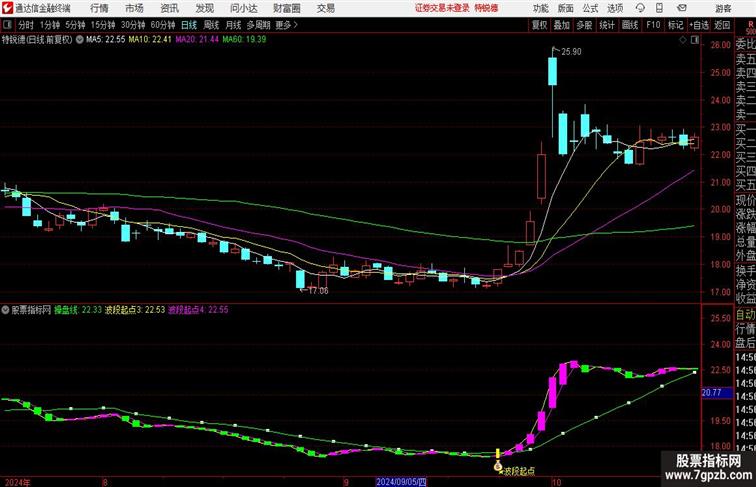
Task: Click the MA10: 22.41 label
Action: coord(150,40)
